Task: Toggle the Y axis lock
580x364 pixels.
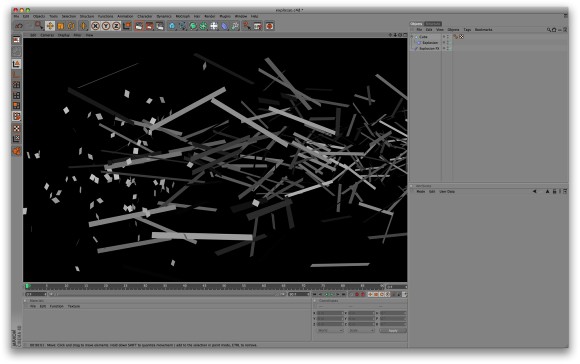Action: 106,26
